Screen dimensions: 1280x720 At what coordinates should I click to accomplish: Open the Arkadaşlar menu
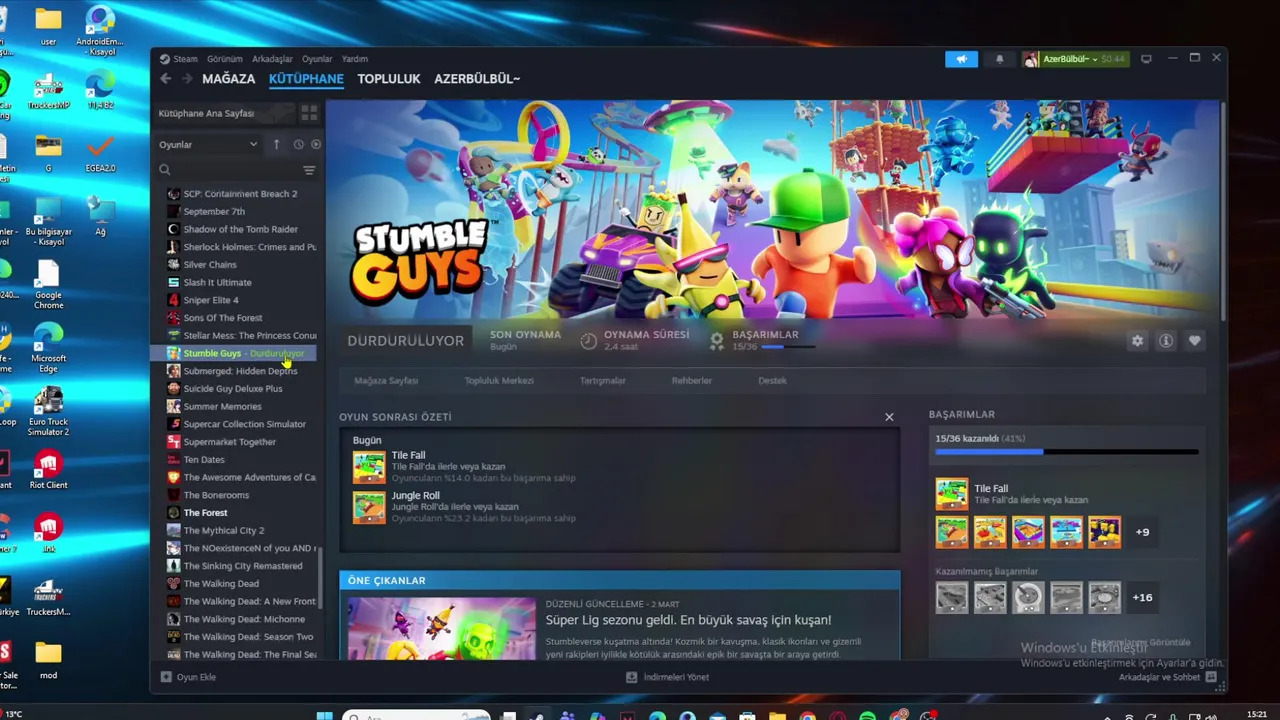[x=272, y=59]
